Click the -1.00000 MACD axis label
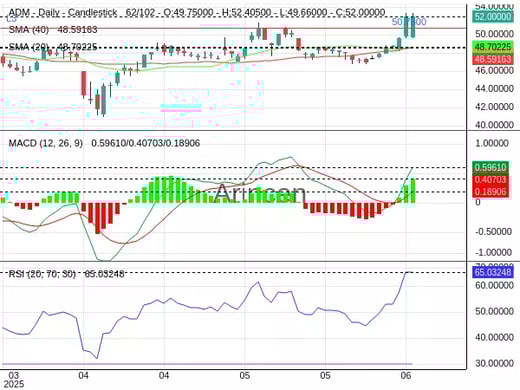 (493, 252)
